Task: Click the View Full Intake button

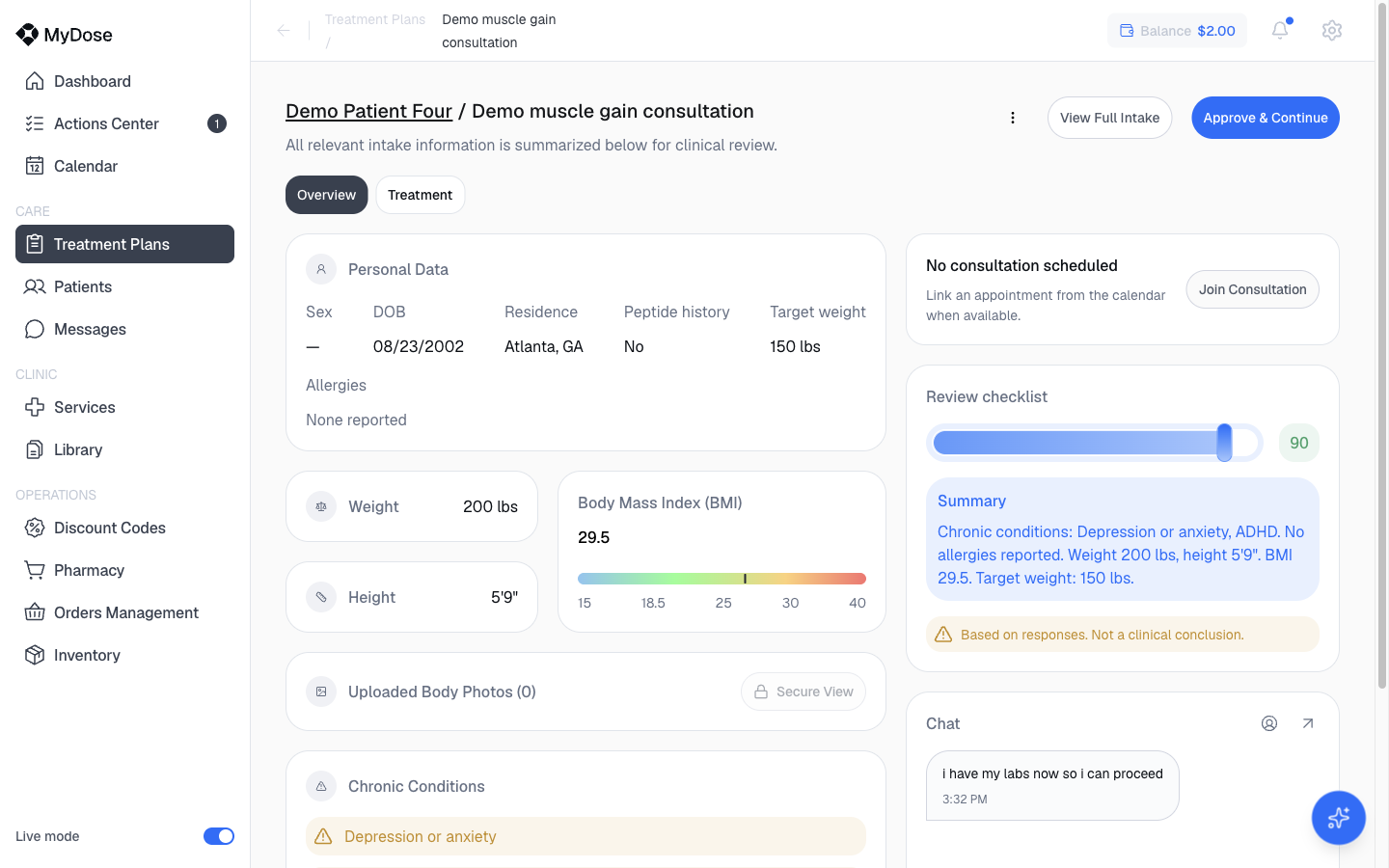Action: (x=1109, y=118)
